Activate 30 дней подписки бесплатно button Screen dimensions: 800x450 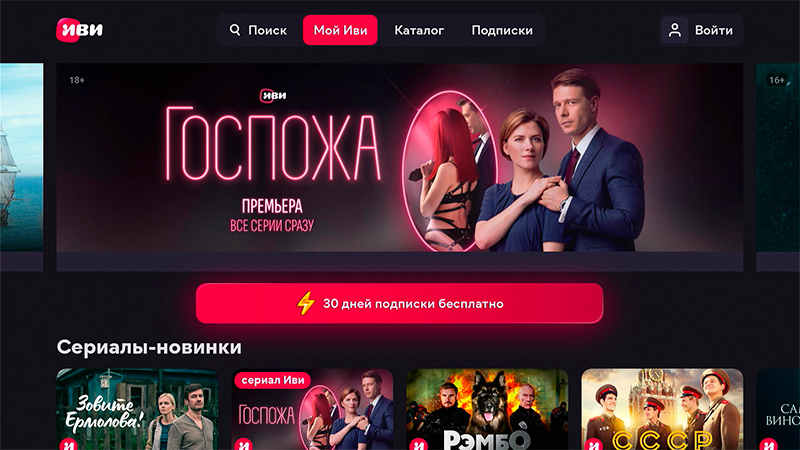point(399,304)
